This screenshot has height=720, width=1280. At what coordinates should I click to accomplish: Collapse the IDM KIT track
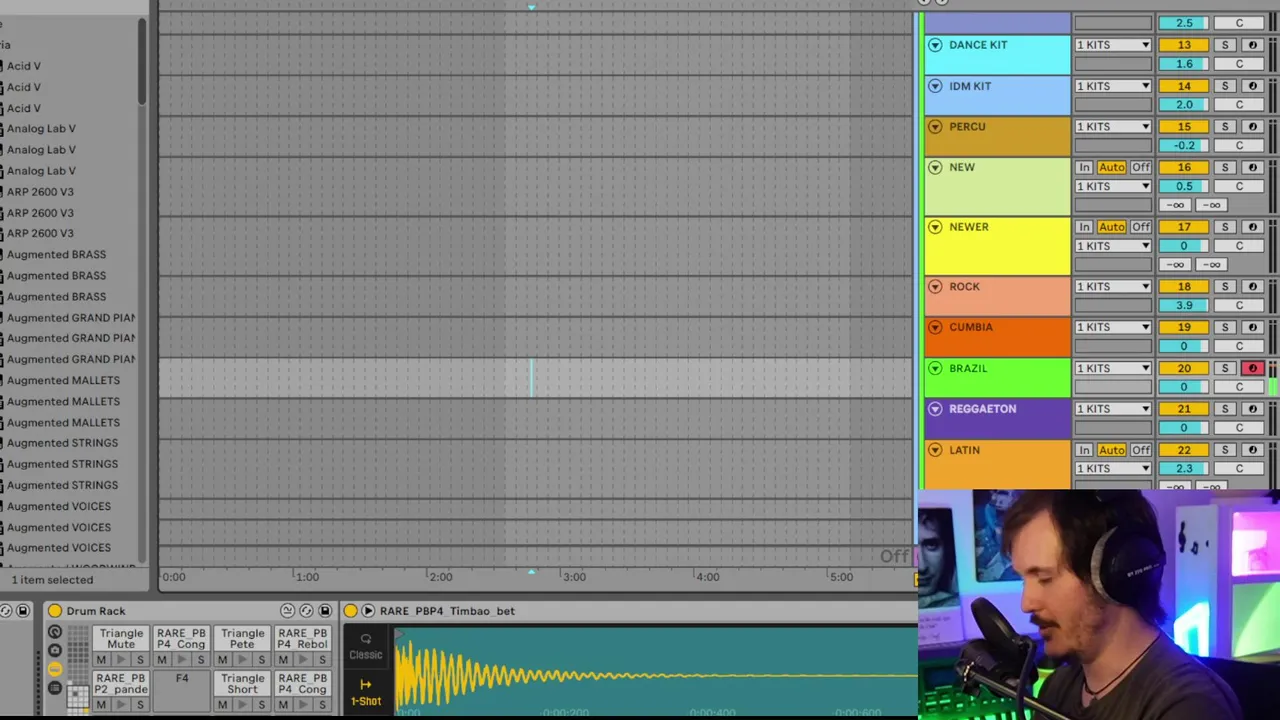tap(935, 86)
